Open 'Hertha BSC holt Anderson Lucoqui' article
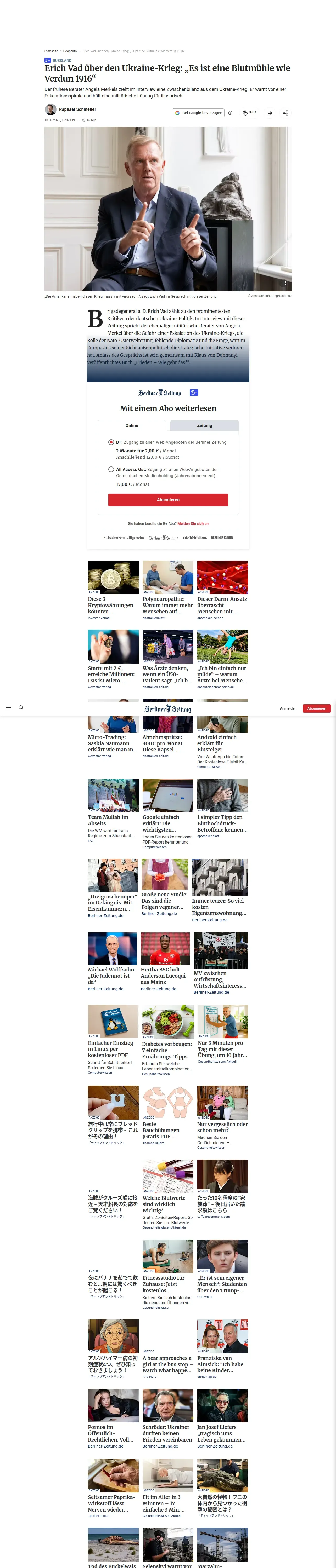The width and height of the screenshot is (336, 1568). tap(165, 962)
